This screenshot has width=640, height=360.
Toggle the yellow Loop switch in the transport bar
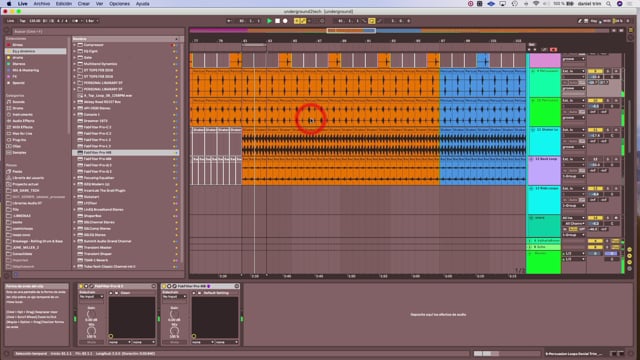371,21
